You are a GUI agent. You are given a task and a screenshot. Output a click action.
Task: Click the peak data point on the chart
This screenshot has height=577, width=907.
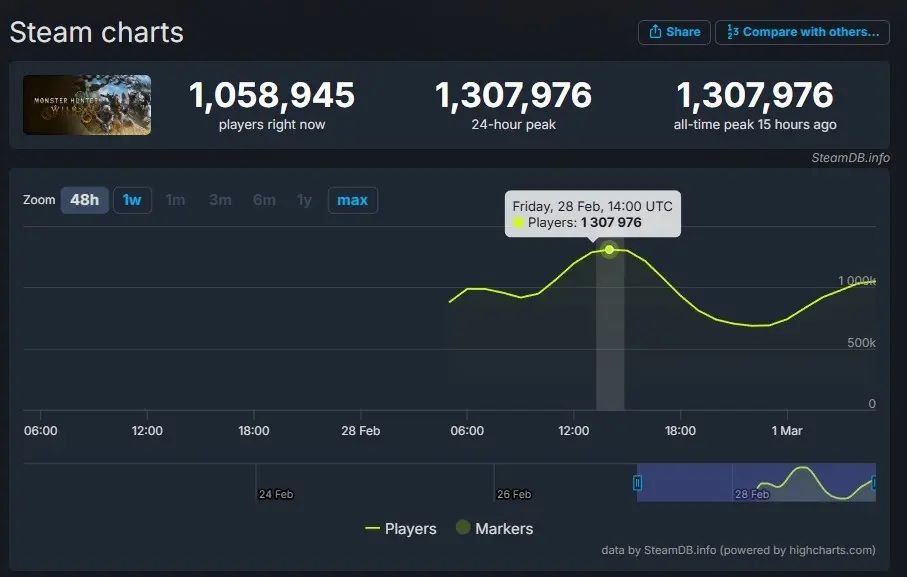tap(609, 249)
